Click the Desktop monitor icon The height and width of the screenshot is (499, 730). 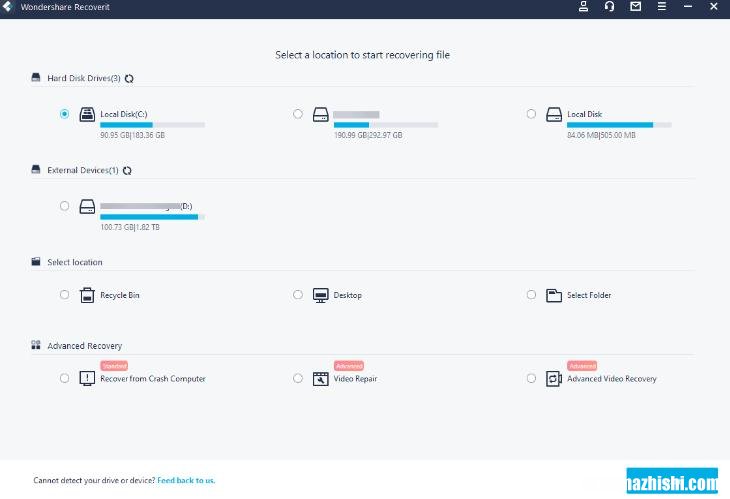pyautogui.click(x=321, y=295)
